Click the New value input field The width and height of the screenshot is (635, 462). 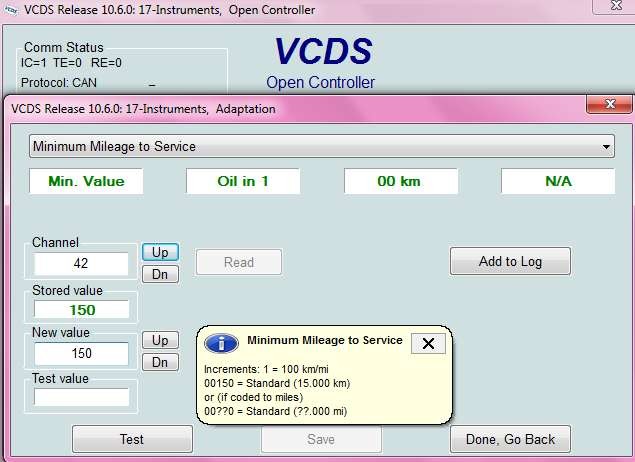tap(81, 353)
